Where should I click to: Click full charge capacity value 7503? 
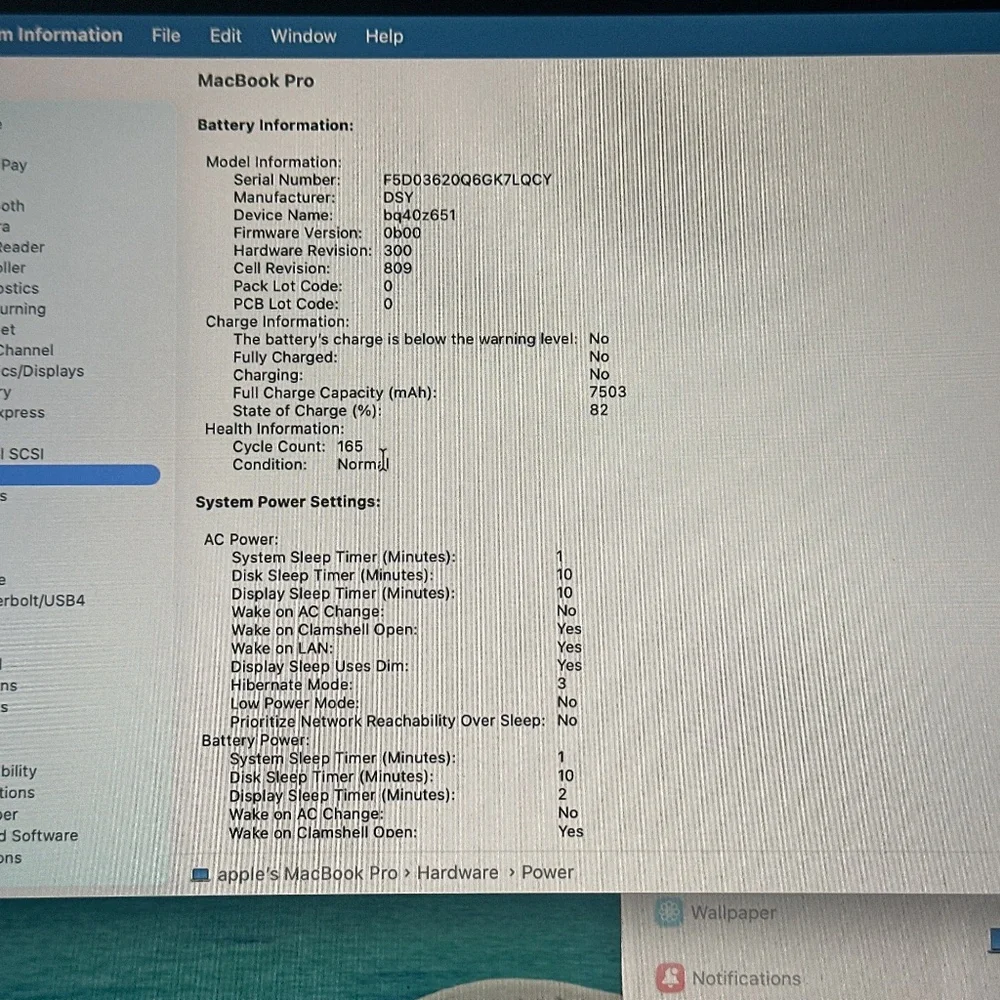point(608,392)
